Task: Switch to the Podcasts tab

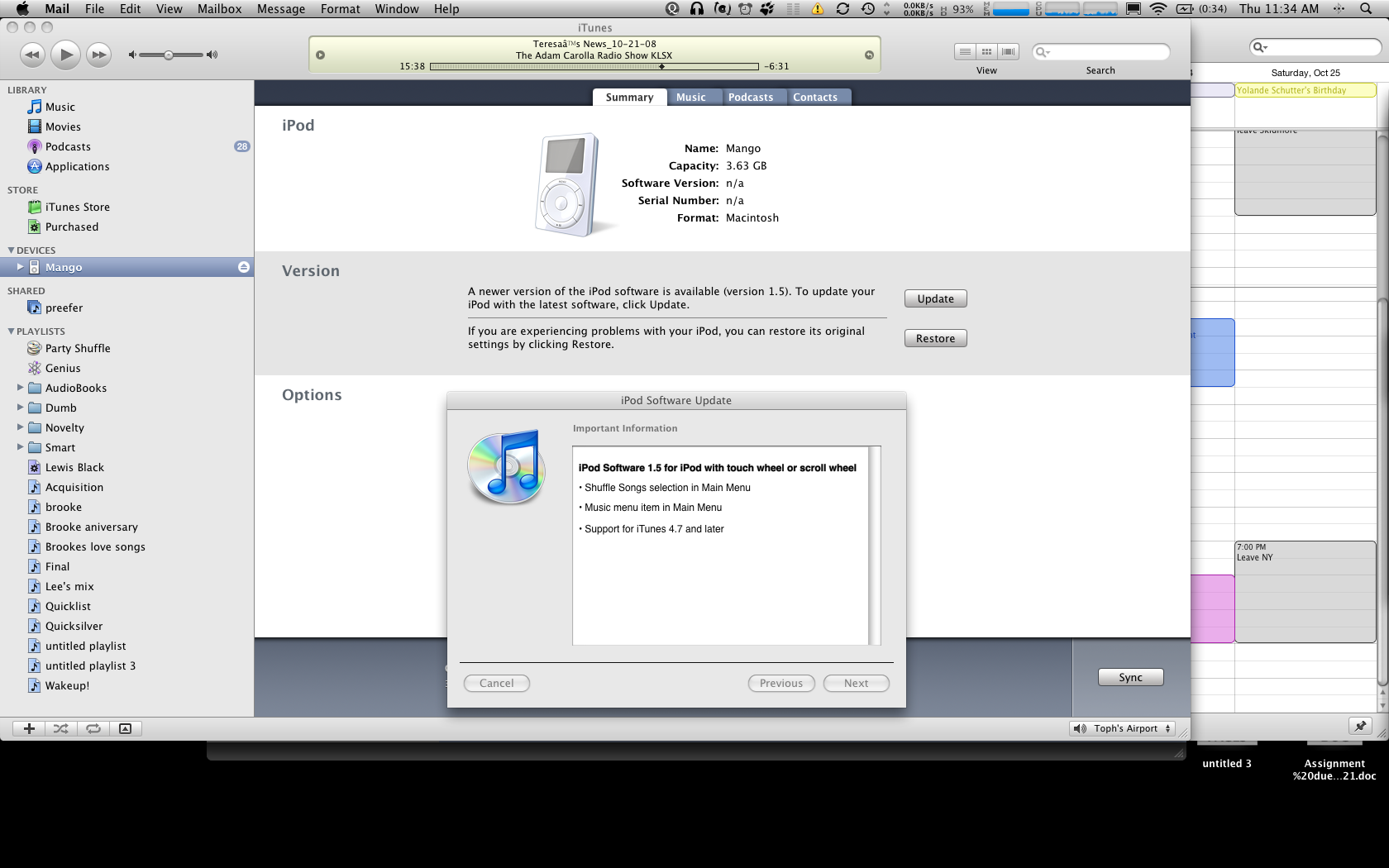Action: click(751, 98)
